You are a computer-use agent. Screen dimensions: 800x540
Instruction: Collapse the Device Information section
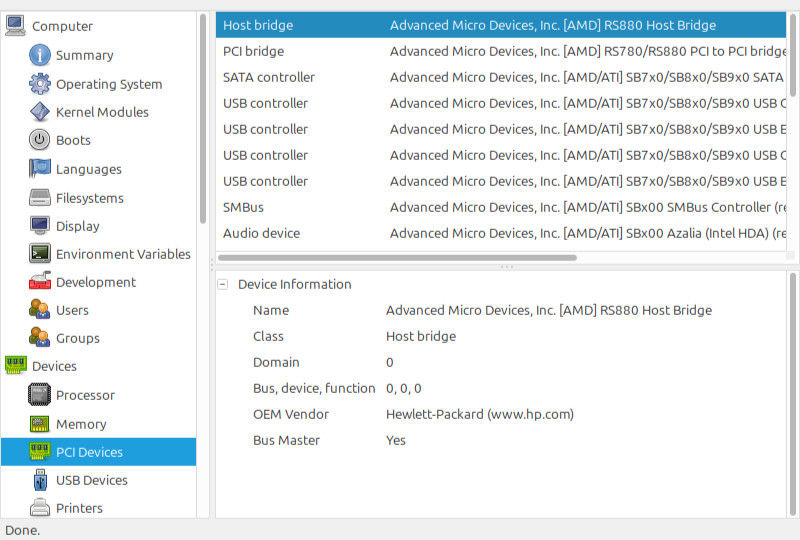(222, 284)
